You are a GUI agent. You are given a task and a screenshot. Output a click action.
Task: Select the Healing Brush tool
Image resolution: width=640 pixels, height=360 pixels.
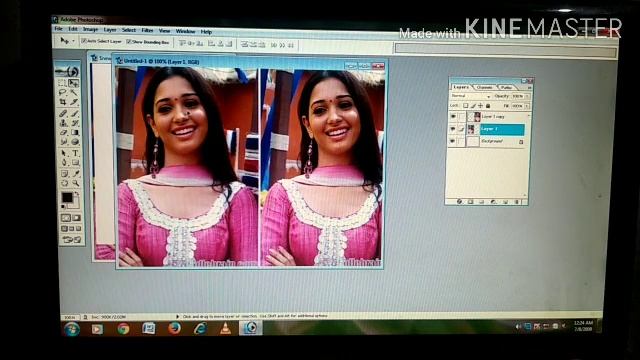pos(63,113)
